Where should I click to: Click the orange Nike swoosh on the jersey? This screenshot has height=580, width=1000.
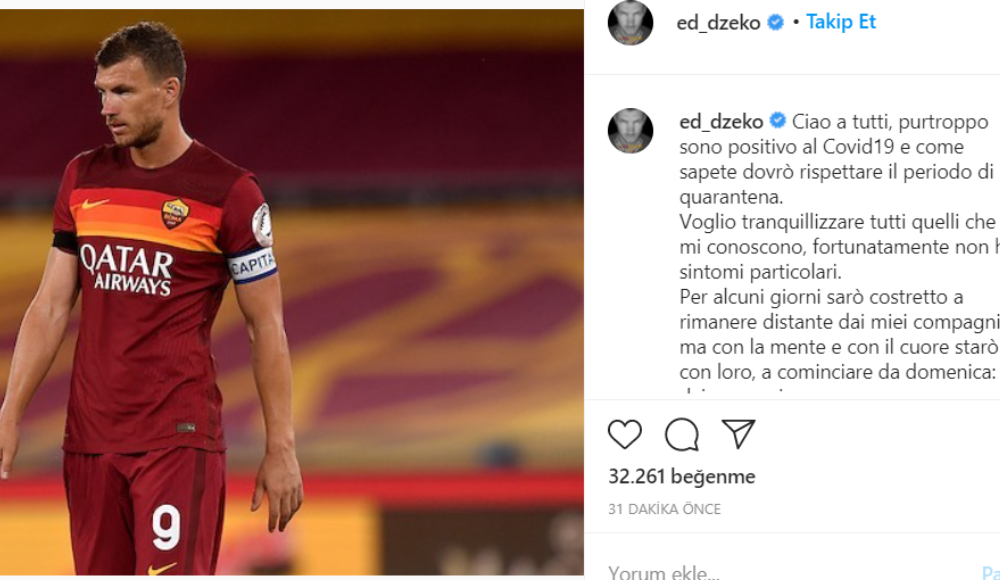tap(94, 204)
